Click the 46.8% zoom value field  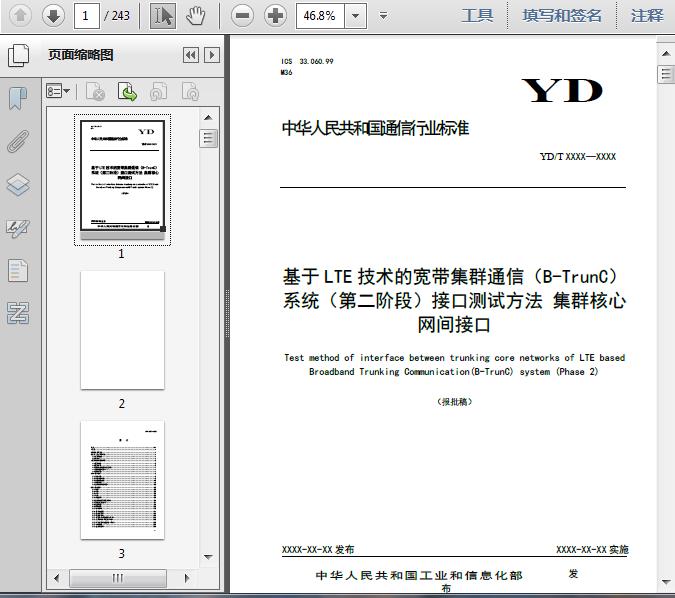click(x=320, y=16)
